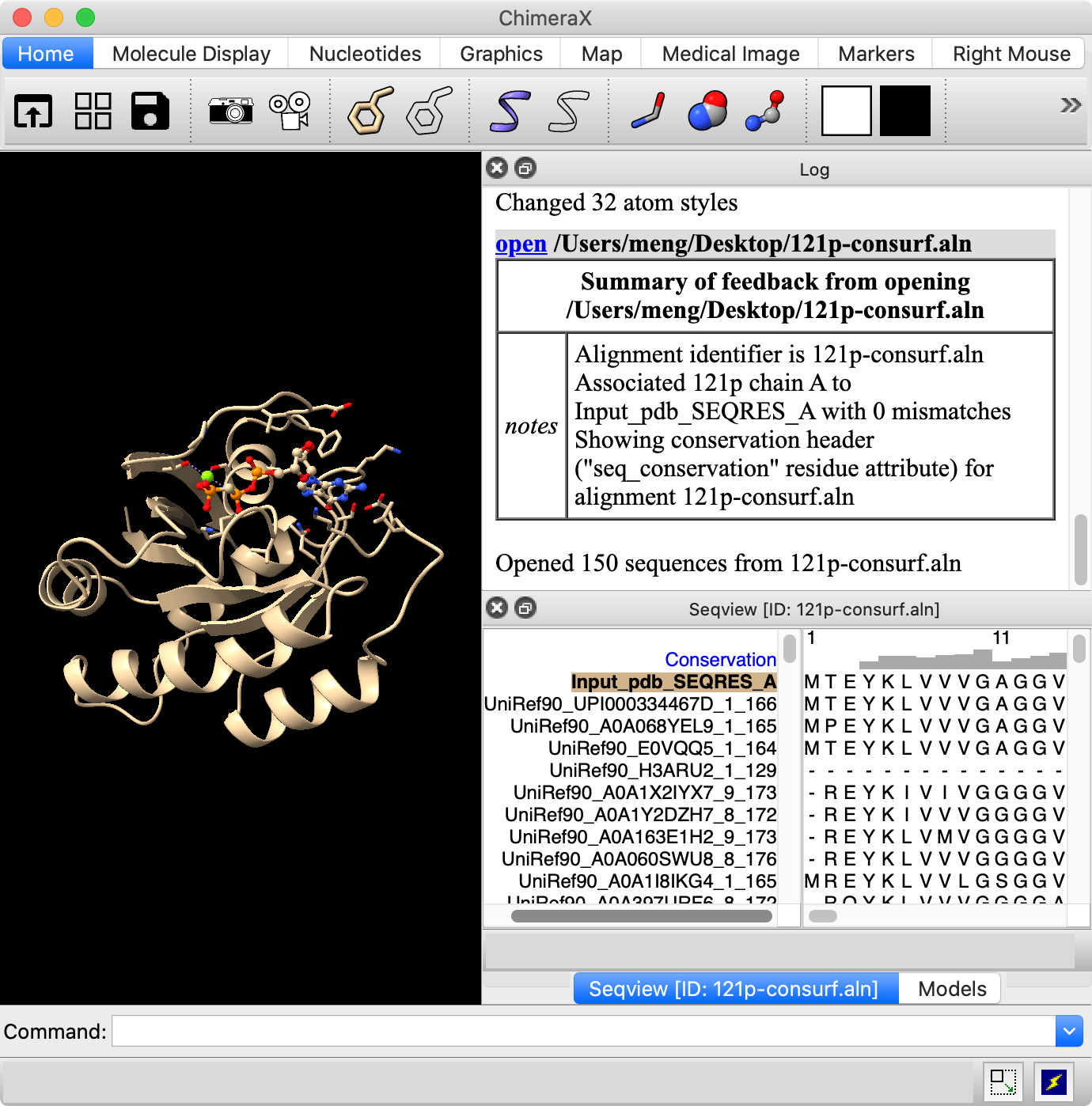Set background to white swatch
The image size is (1092, 1106).
coord(846,111)
